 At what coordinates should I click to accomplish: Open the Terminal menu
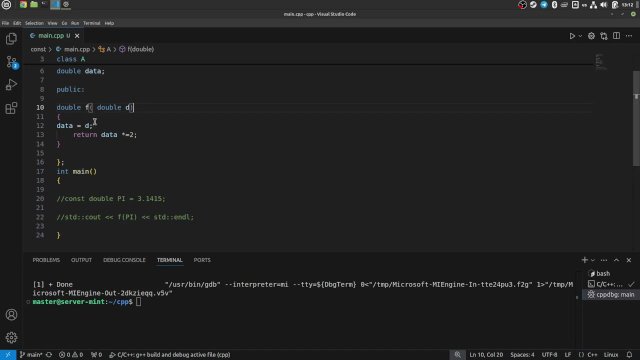(x=91, y=23)
